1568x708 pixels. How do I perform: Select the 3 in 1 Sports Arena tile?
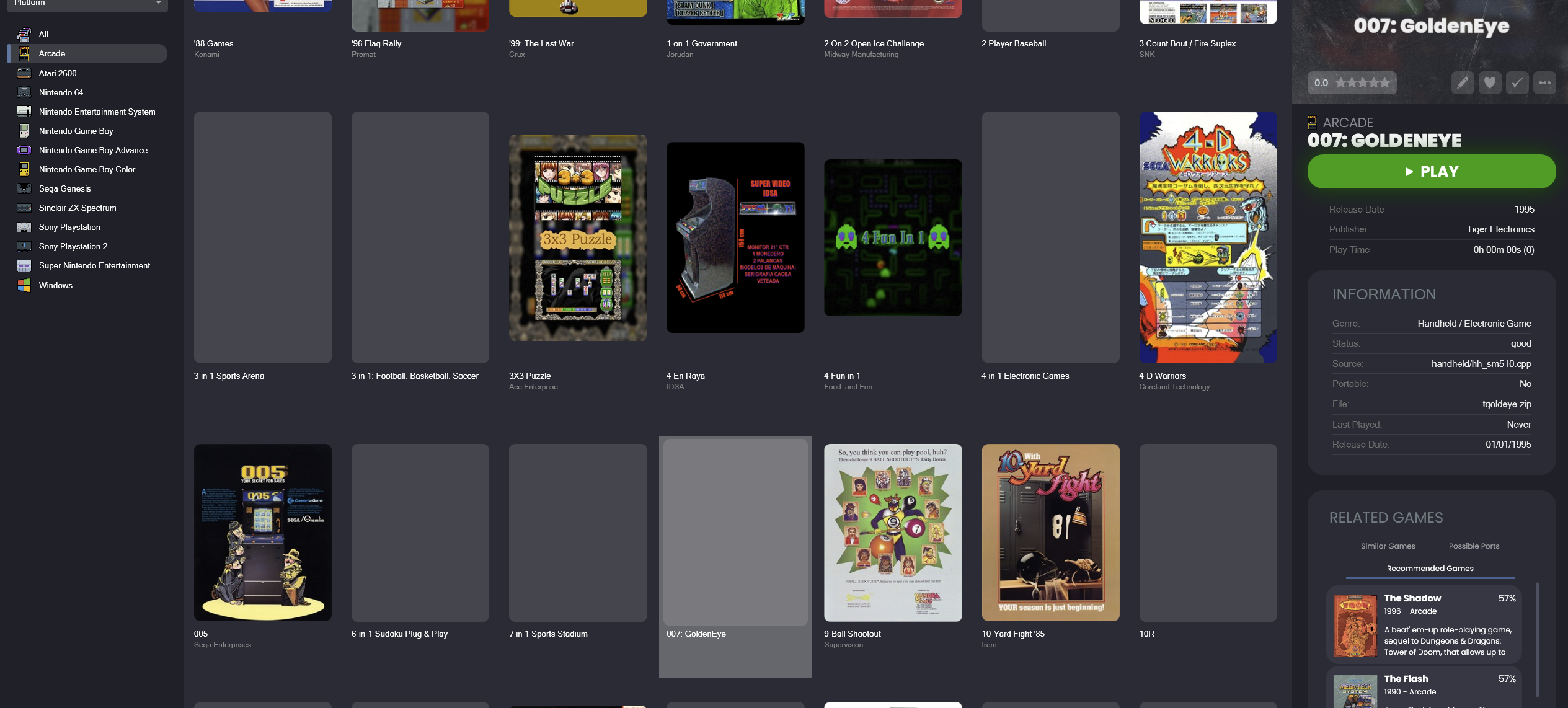tap(263, 237)
